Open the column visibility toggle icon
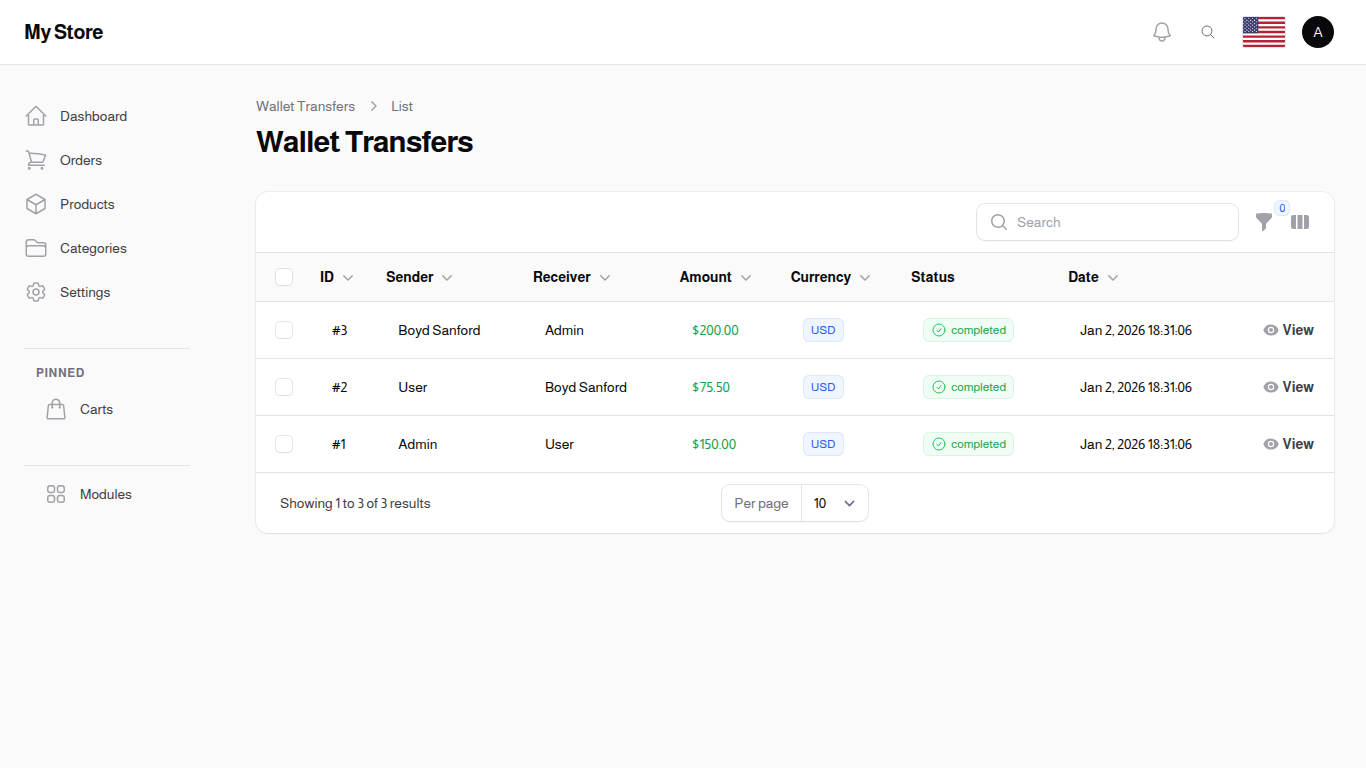This screenshot has height=768, width=1366. [x=1300, y=222]
